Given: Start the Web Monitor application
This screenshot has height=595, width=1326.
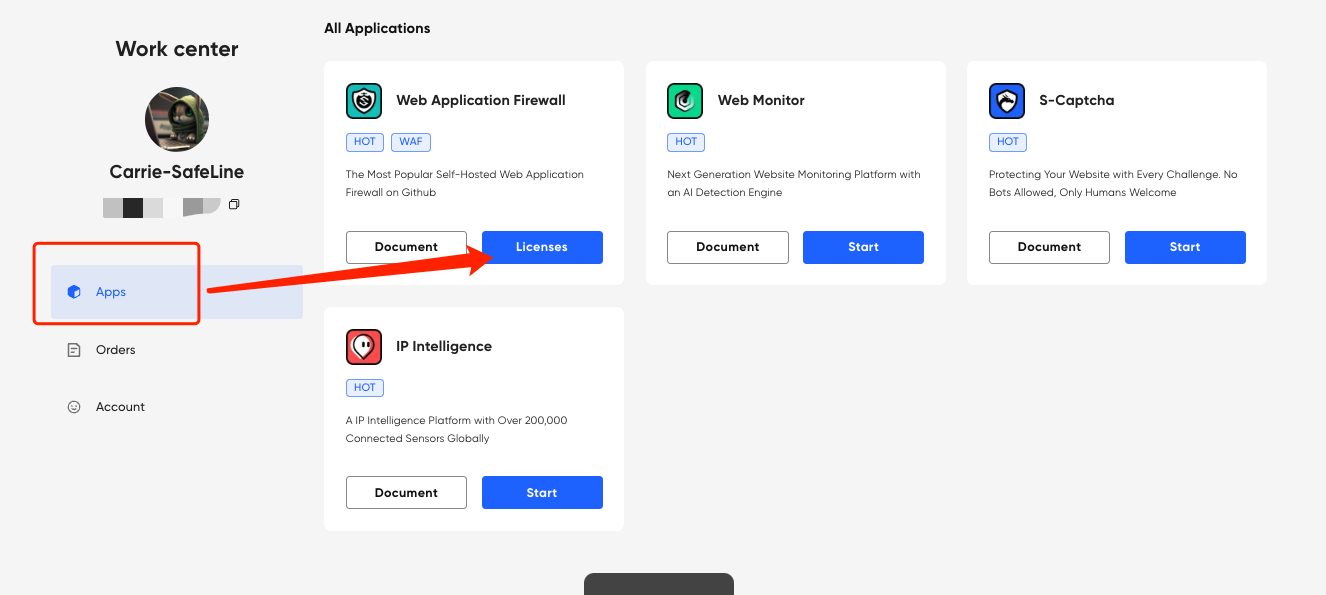Looking at the screenshot, I should click(863, 247).
